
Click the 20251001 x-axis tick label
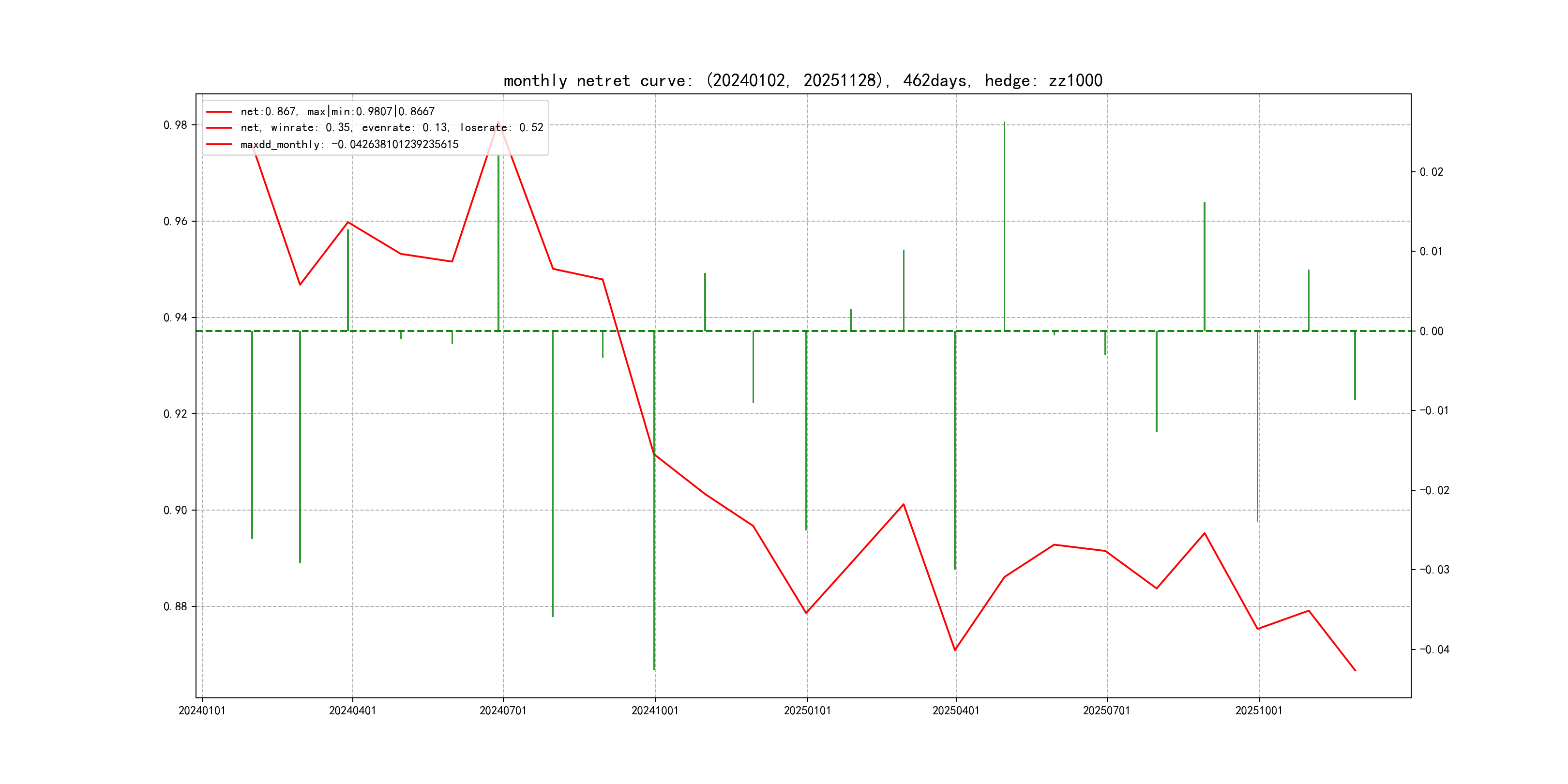pos(1258,710)
